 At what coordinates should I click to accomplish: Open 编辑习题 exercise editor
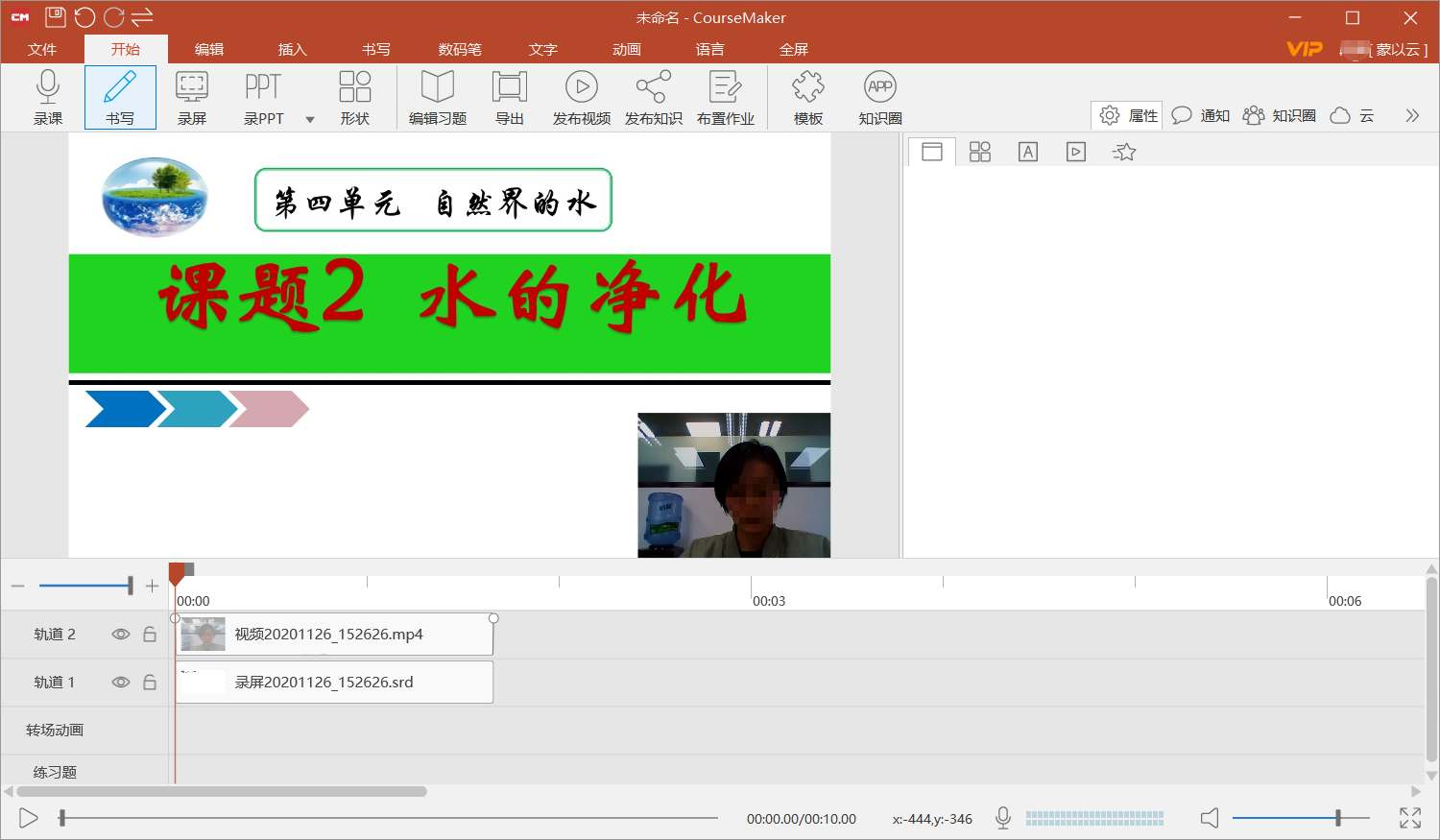(x=438, y=97)
